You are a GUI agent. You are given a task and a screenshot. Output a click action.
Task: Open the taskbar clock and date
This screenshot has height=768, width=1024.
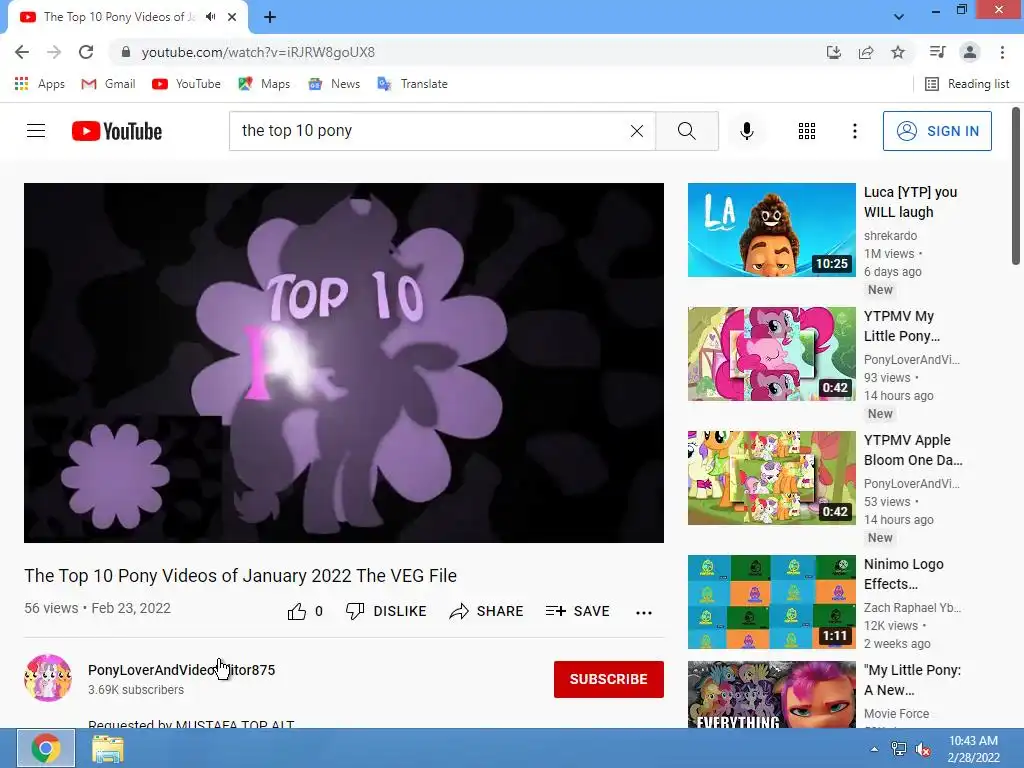tap(973, 749)
